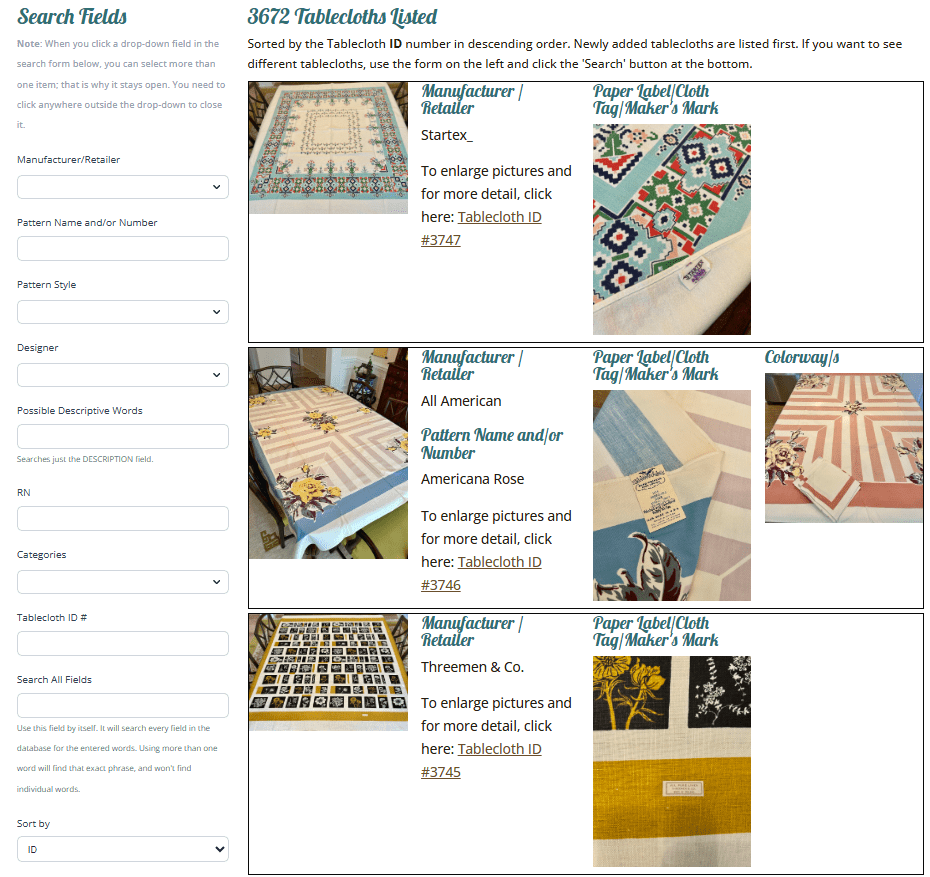Image resolution: width=930 pixels, height=877 pixels.
Task: Open the Sort by dropdown showing ID
Action: click(122, 848)
